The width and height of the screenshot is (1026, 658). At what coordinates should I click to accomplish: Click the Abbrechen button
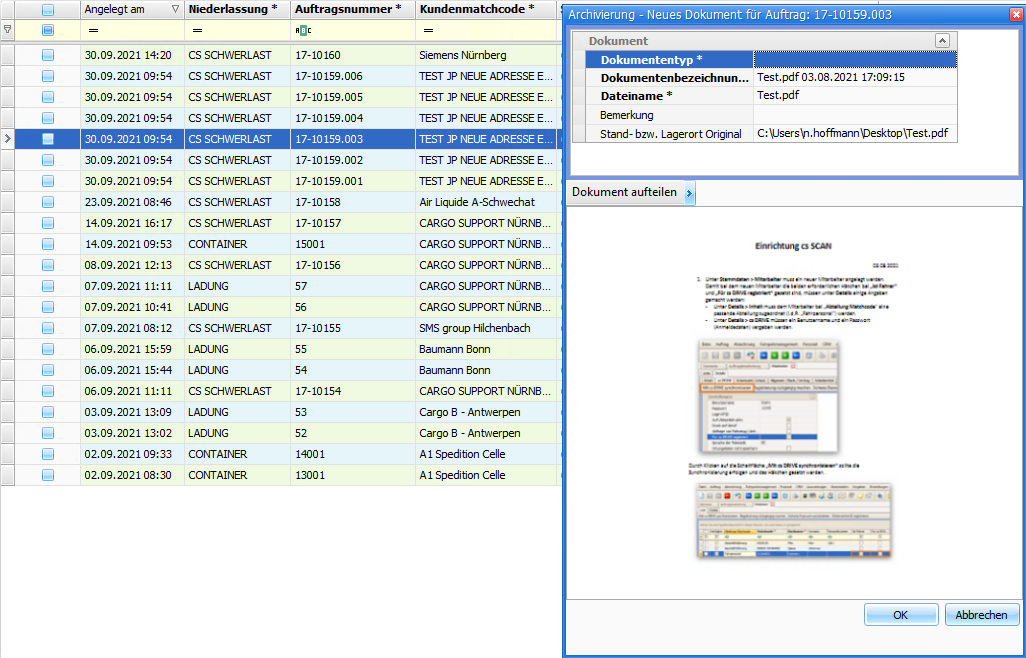pyautogui.click(x=981, y=615)
